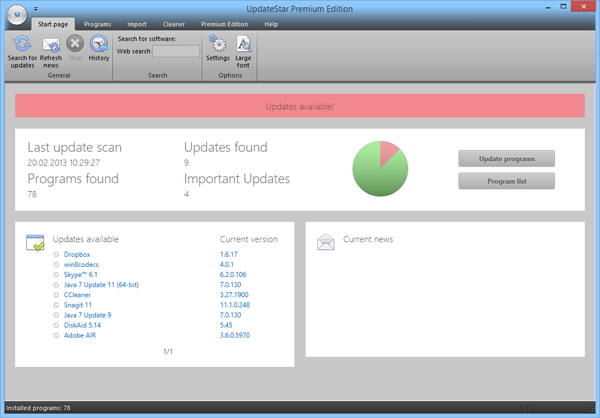Minimize the UpdateStar window

548,7
